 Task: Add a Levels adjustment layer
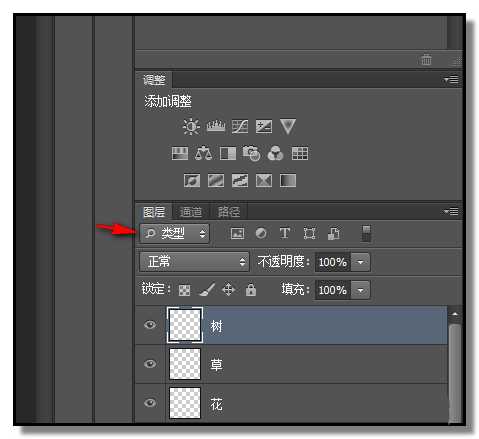click(216, 127)
